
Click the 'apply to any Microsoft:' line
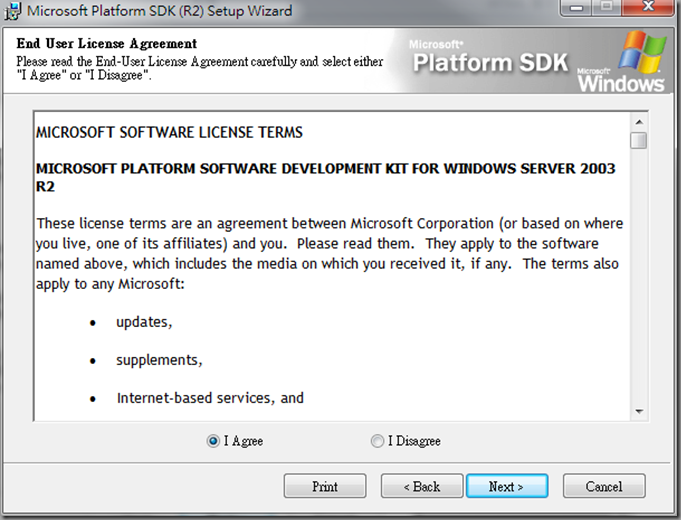[110, 284]
